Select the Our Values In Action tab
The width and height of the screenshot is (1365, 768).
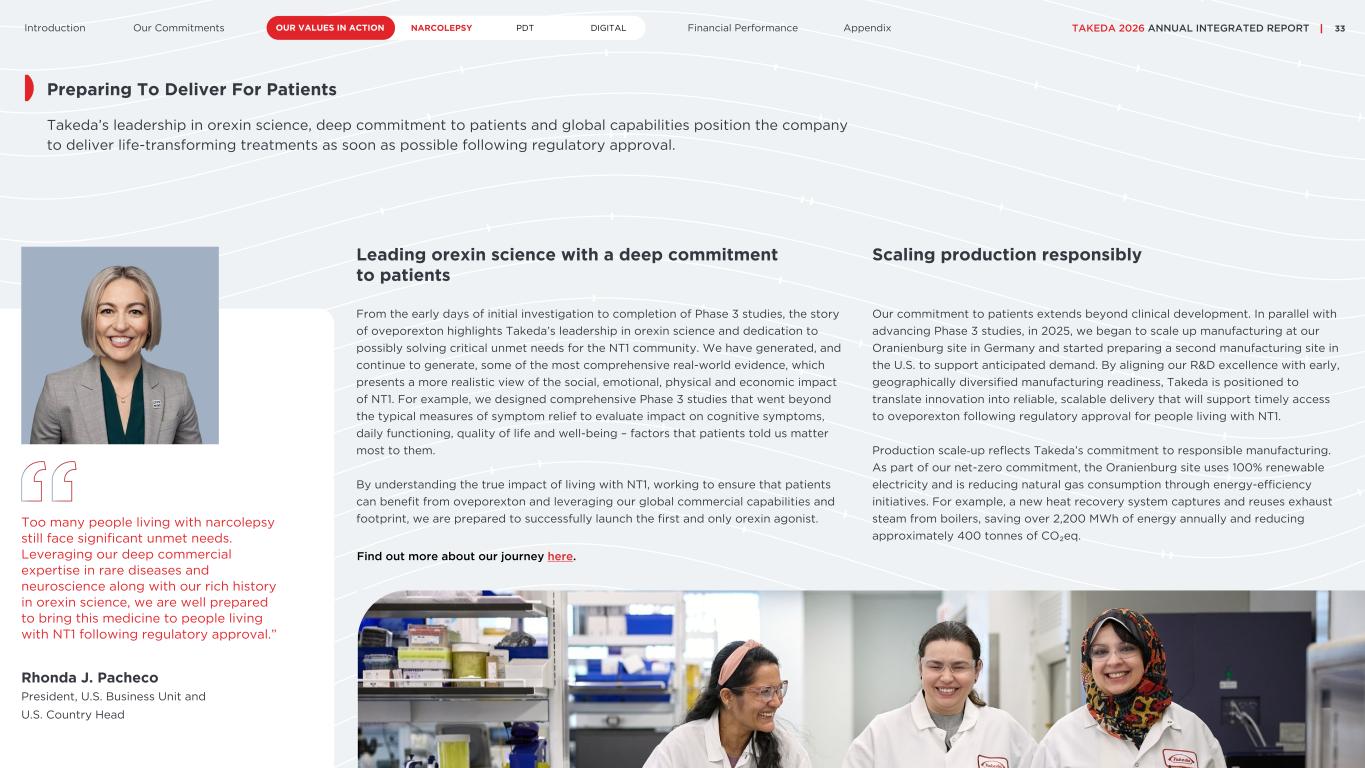tap(330, 28)
